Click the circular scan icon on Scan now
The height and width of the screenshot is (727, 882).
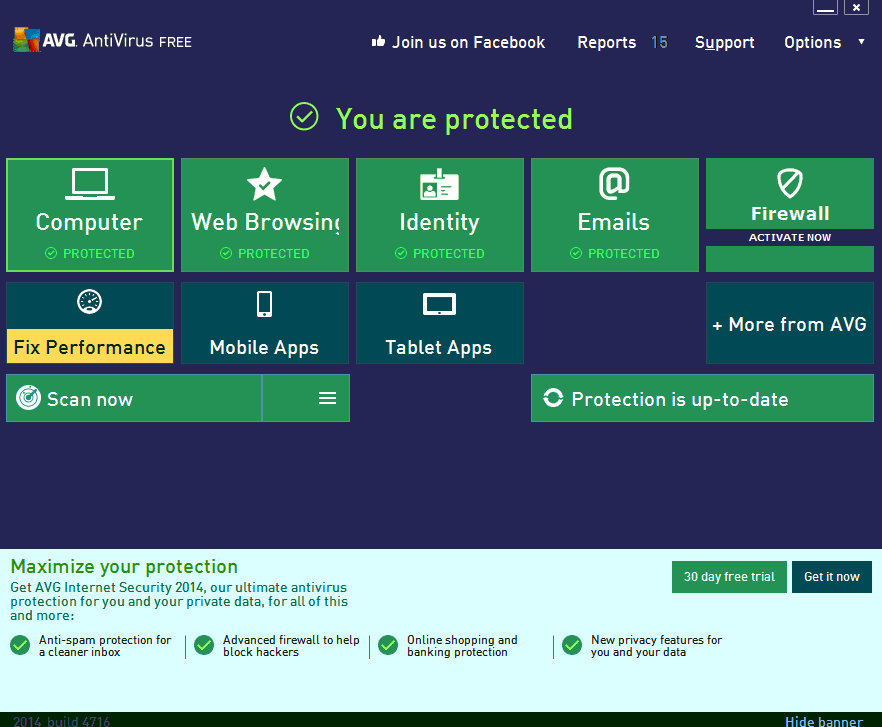click(29, 397)
